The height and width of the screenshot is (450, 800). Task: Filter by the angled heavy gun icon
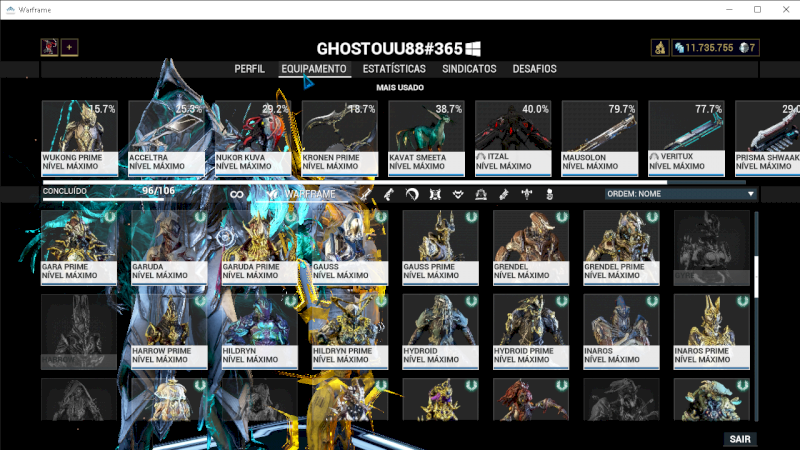[x=504, y=194]
